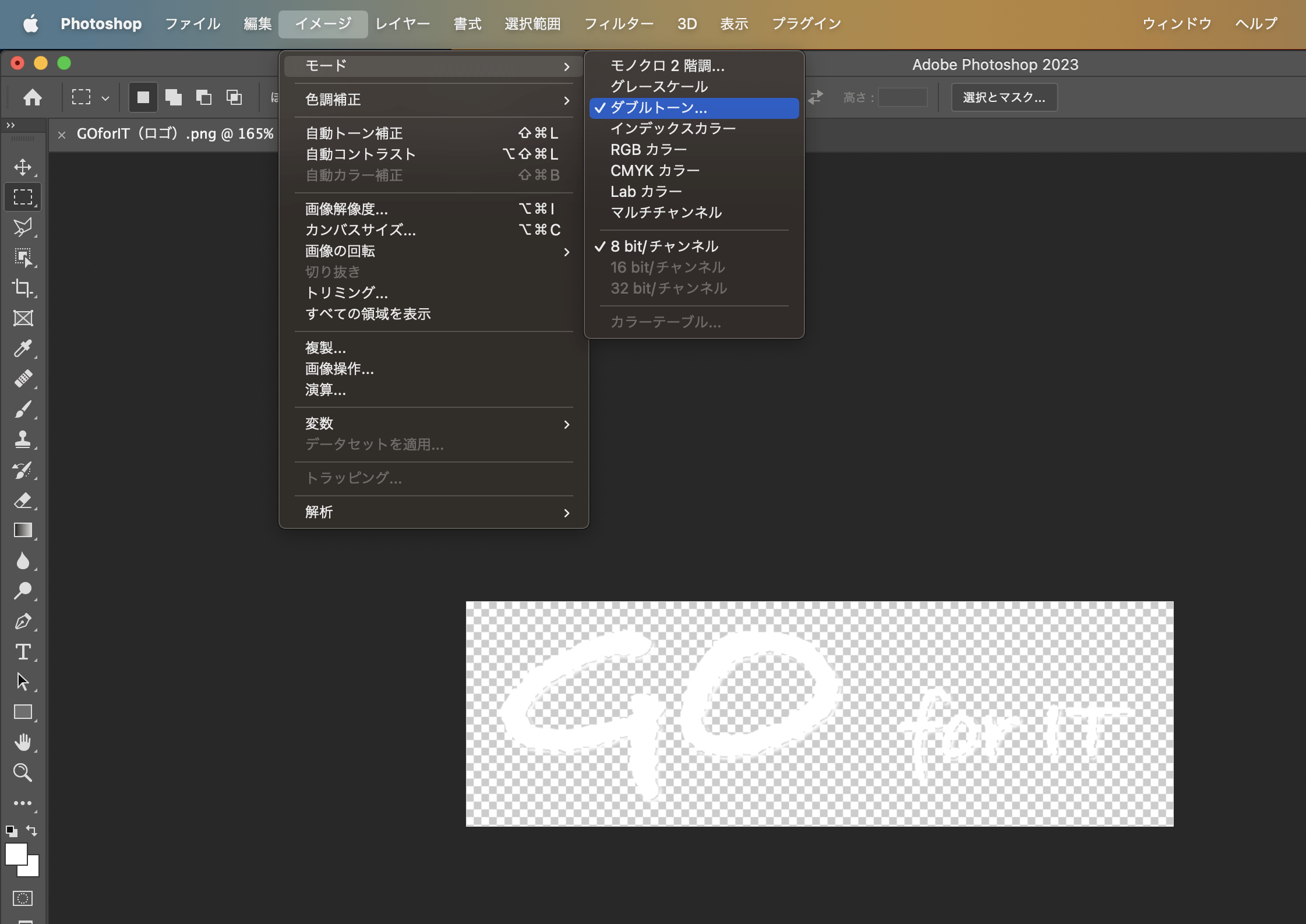This screenshot has height=924, width=1306.
Task: Choose トリミング... command
Action: tap(434, 293)
